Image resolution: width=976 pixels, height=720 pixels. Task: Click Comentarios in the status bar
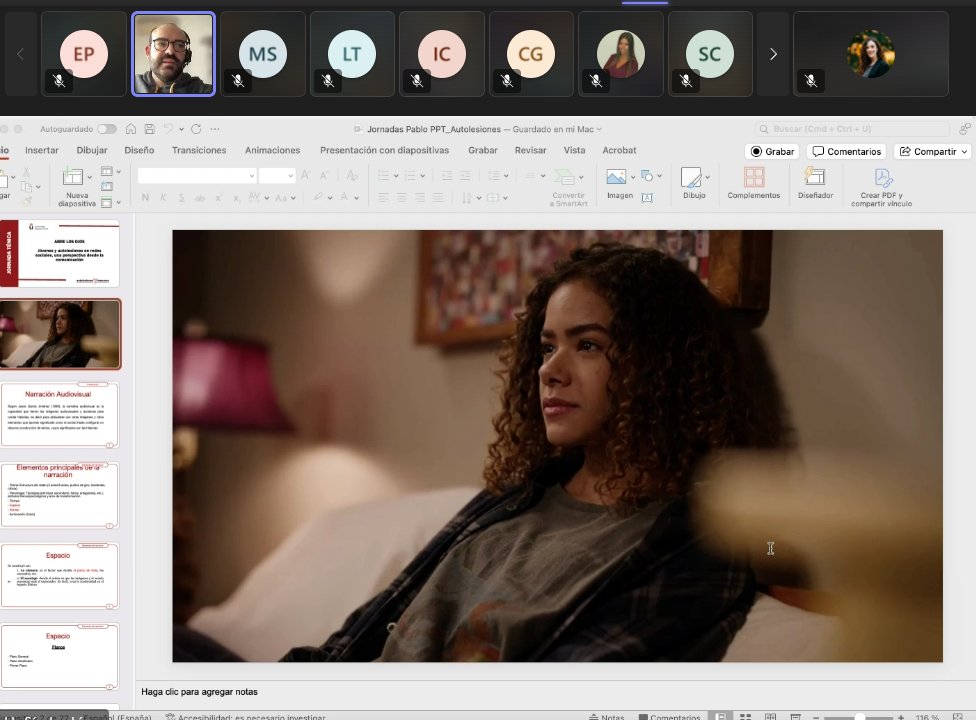670,717
